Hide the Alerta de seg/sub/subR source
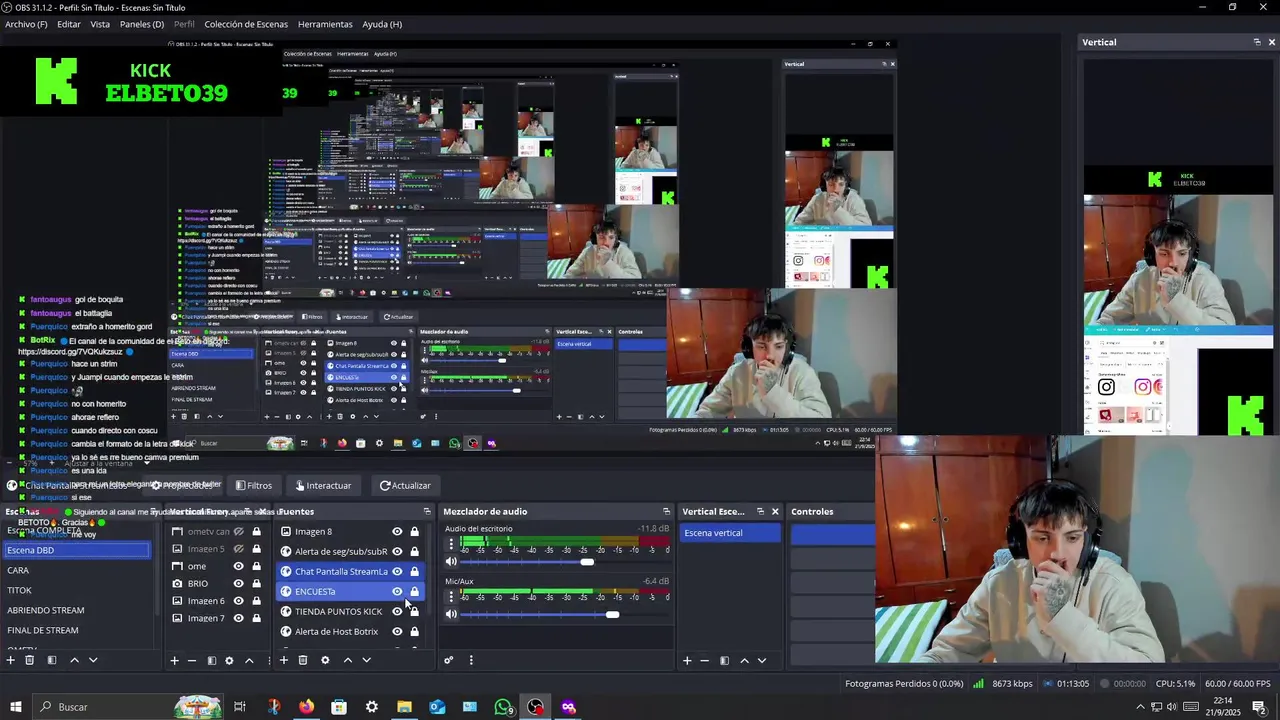The image size is (1280, 720). (x=397, y=551)
